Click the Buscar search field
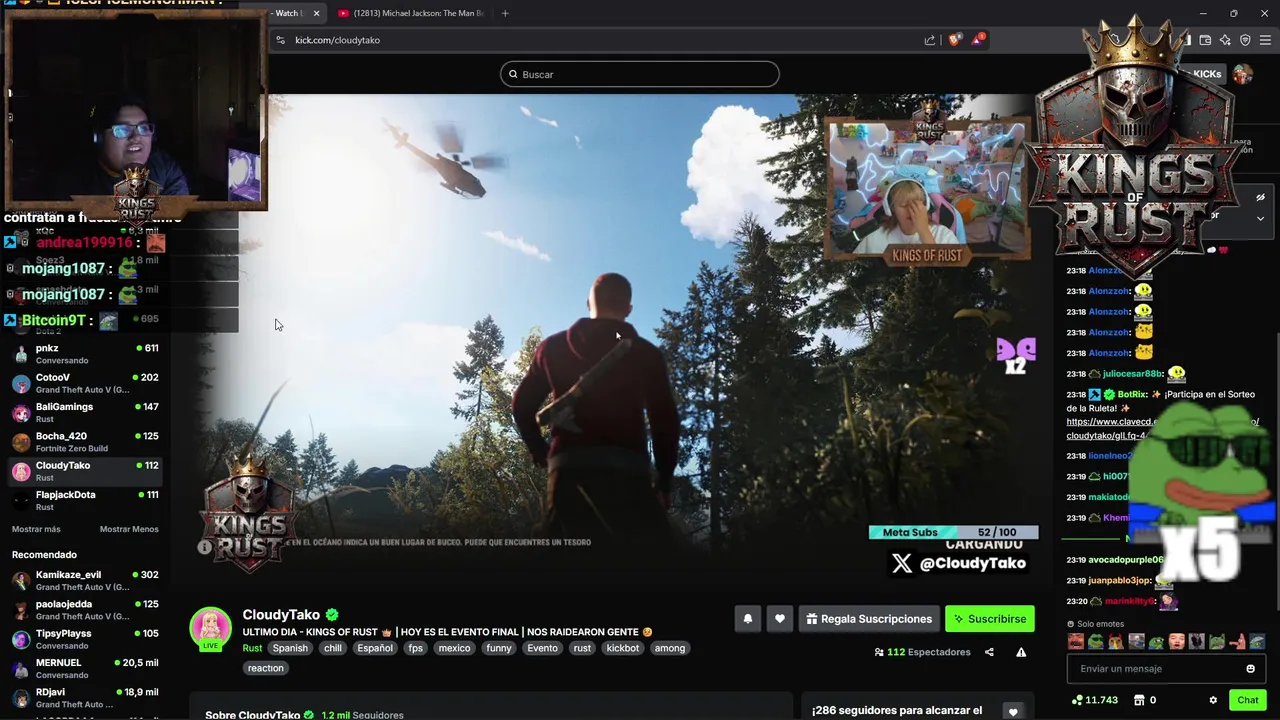1280x720 pixels. click(x=640, y=74)
